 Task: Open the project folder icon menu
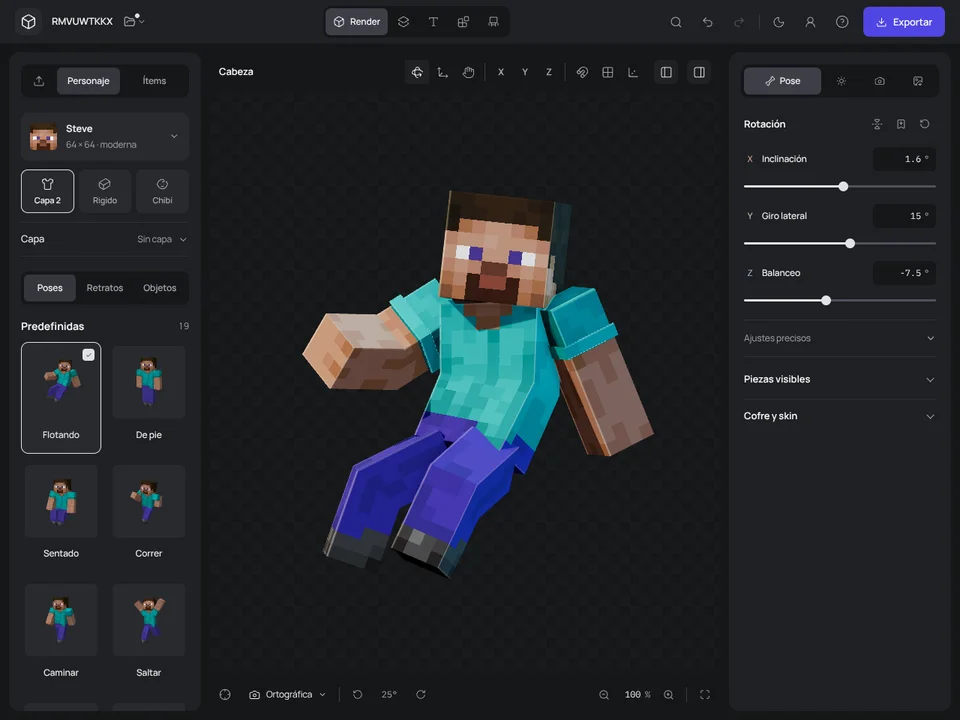(x=134, y=21)
